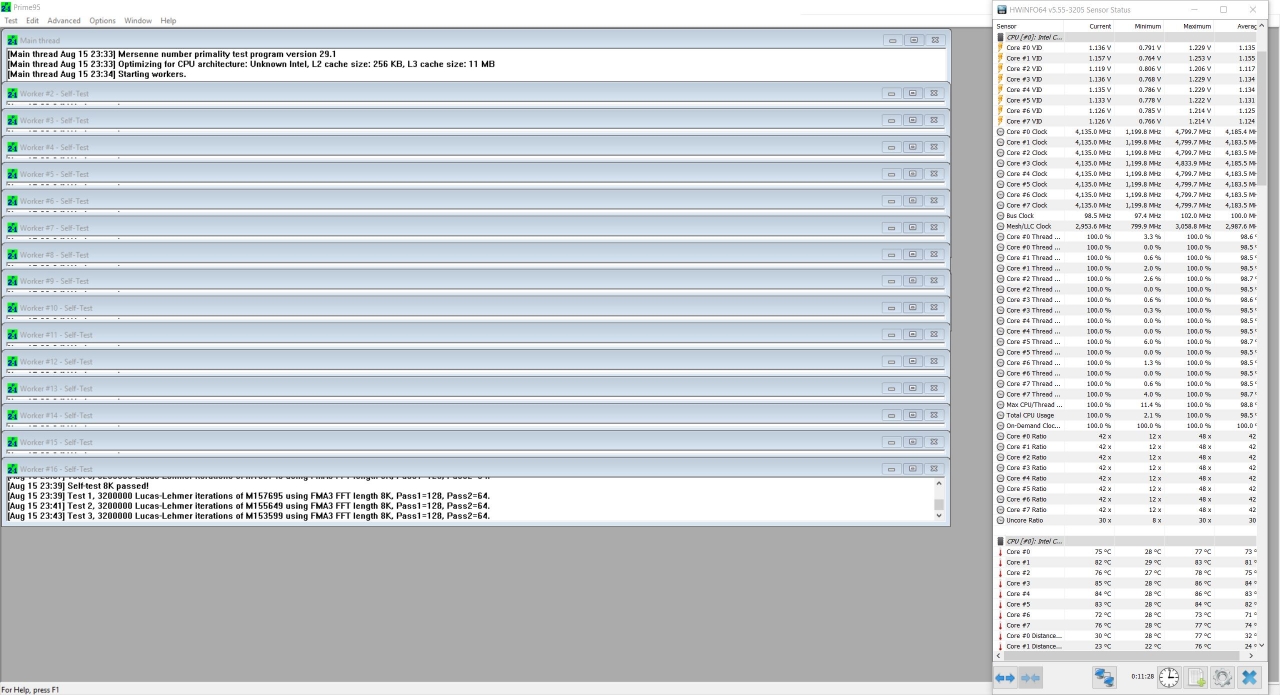Click HWiNFO sensor list vertical scrollbar
This screenshot has height=695, width=1280.
click(x=1261, y=110)
